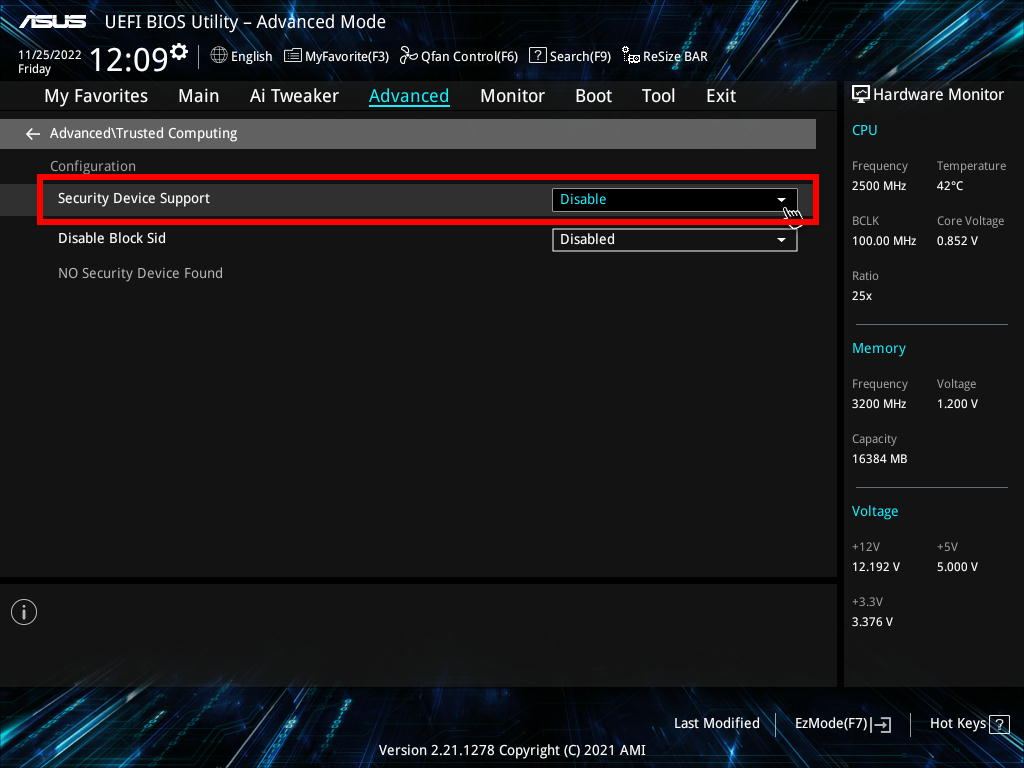
Task: Click the 25x ratio value
Action: [861, 296]
